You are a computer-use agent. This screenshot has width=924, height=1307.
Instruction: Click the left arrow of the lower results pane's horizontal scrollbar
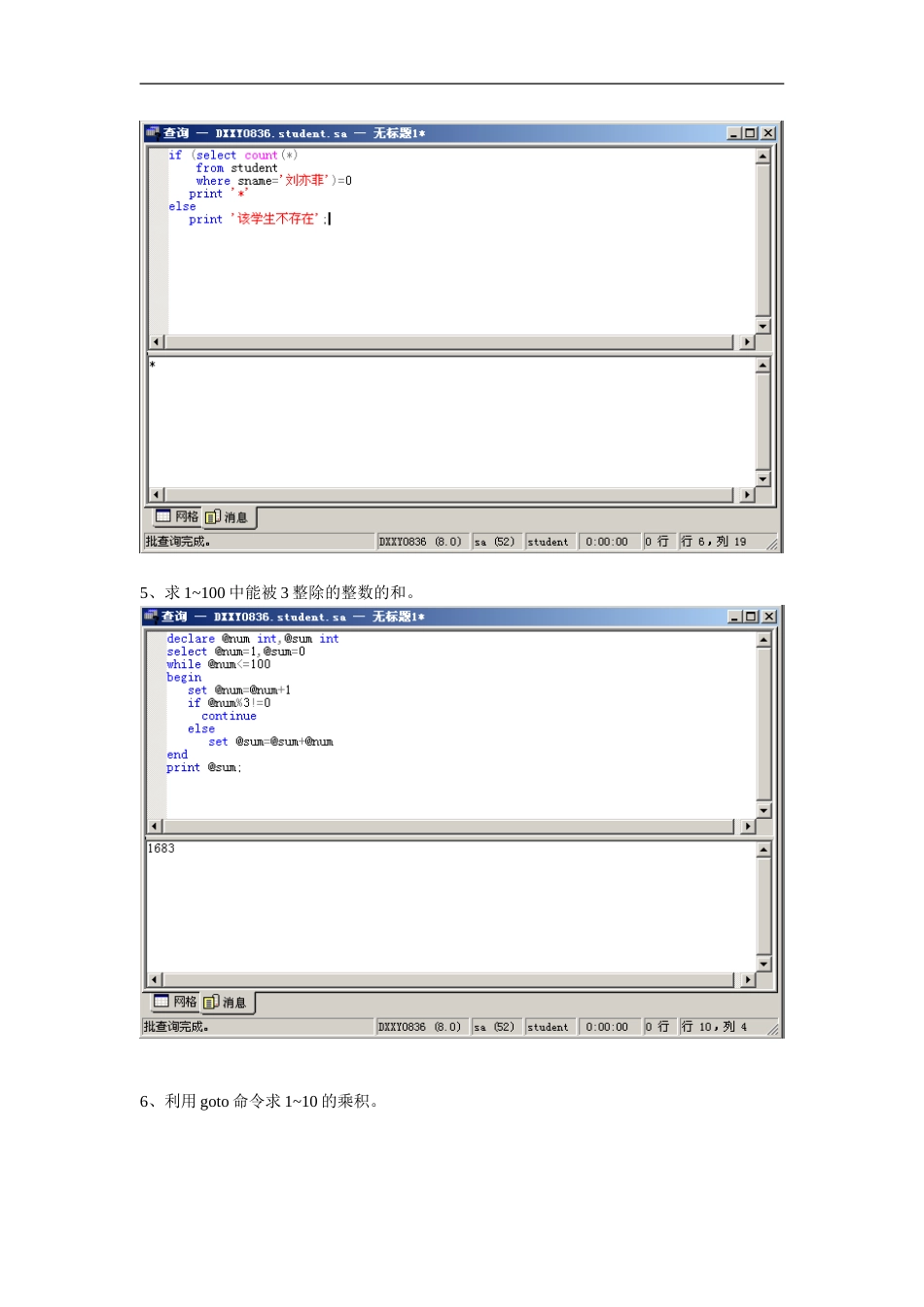tap(155, 980)
